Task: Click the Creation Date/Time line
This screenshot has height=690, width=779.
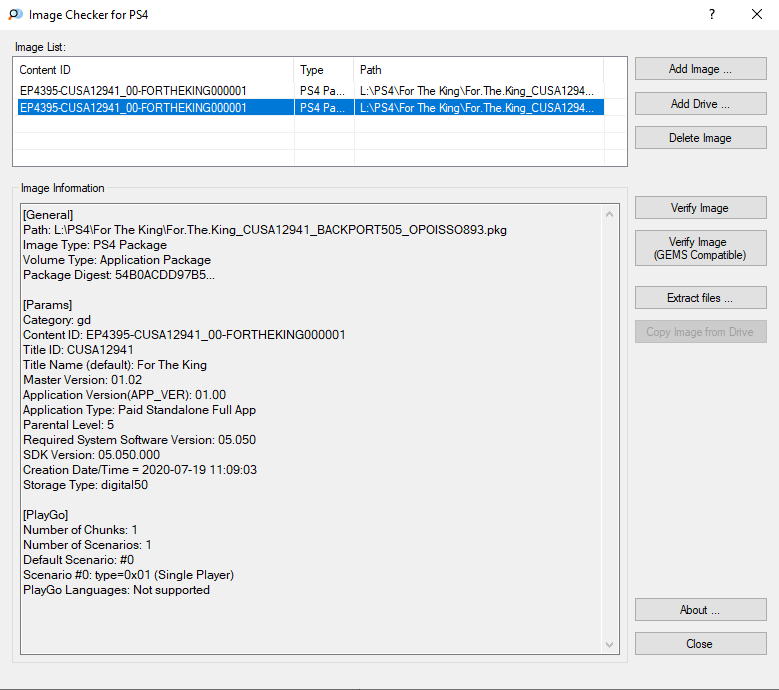Action: [x=140, y=469]
